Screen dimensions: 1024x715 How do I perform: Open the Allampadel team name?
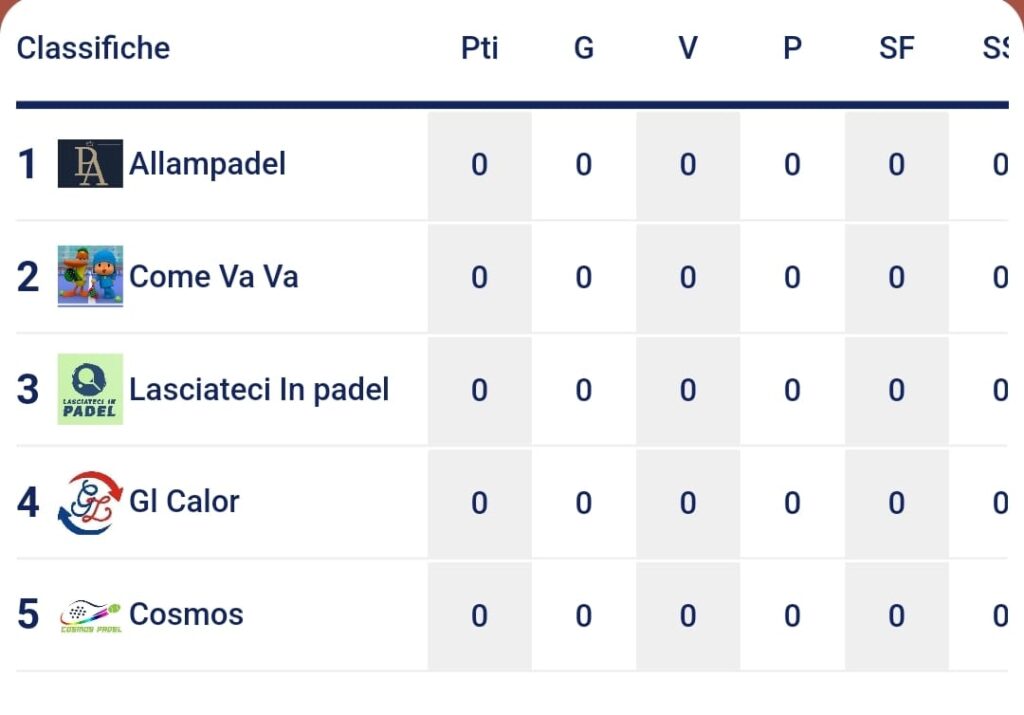(208, 163)
